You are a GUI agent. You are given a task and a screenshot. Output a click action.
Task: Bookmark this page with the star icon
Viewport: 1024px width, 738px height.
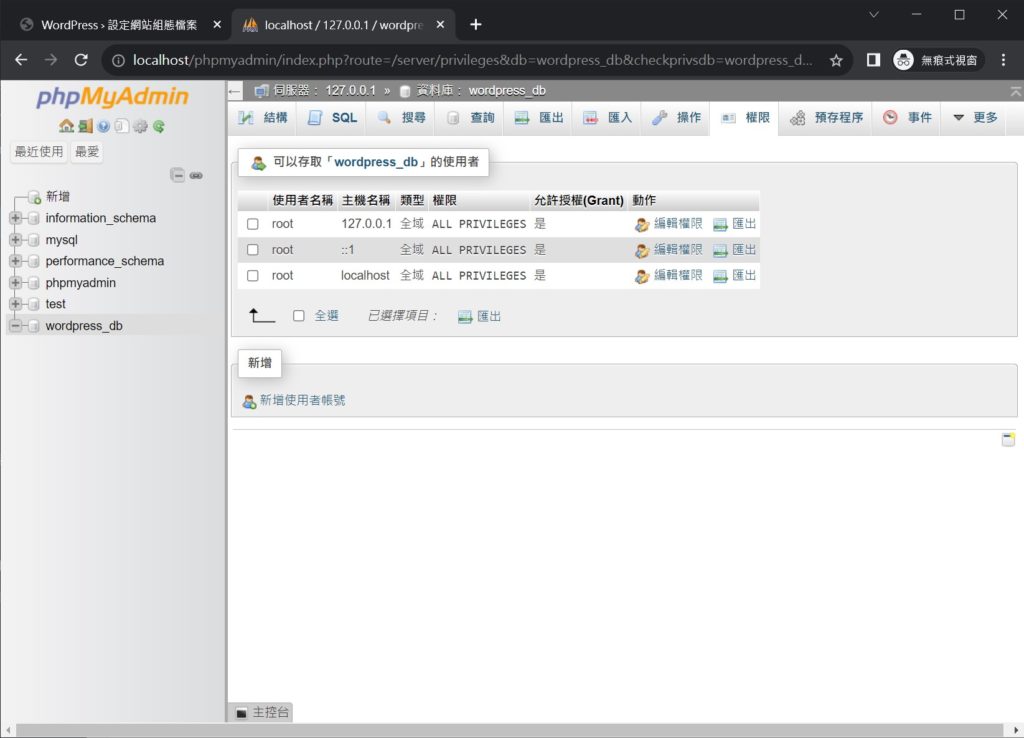point(836,60)
